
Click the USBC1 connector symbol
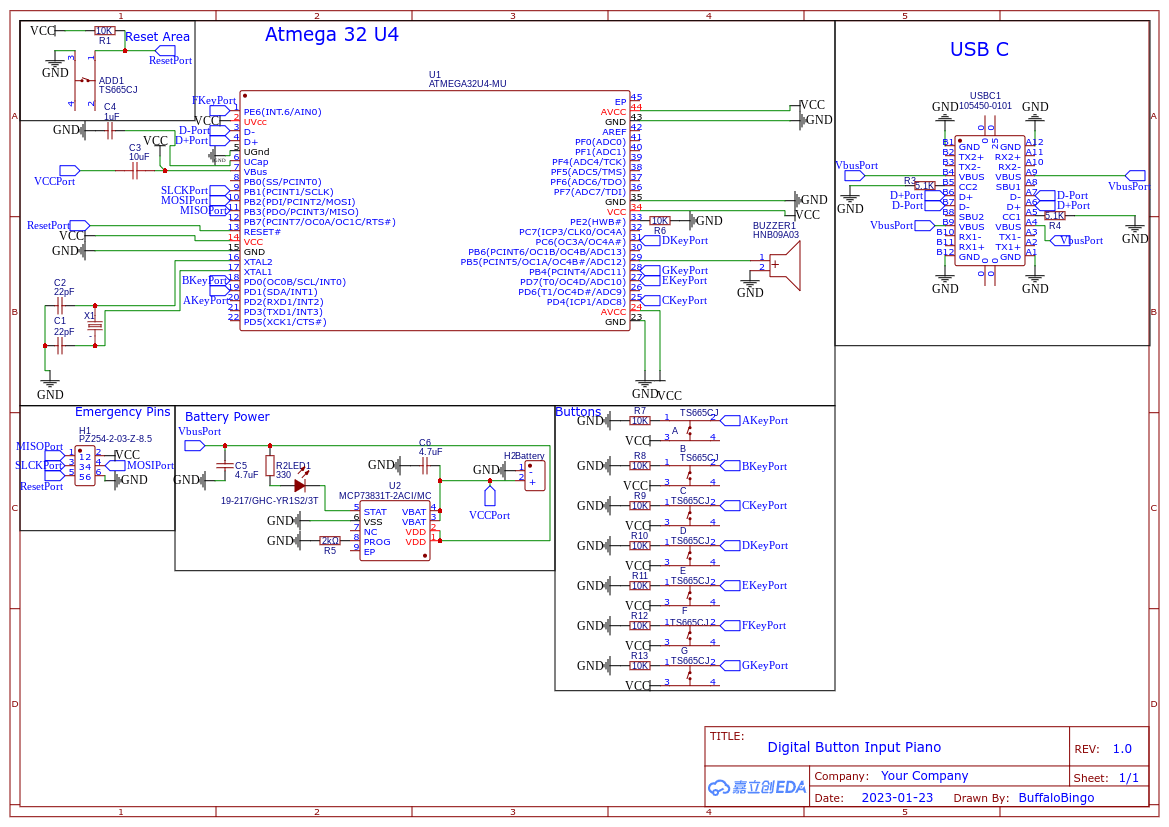click(x=988, y=200)
